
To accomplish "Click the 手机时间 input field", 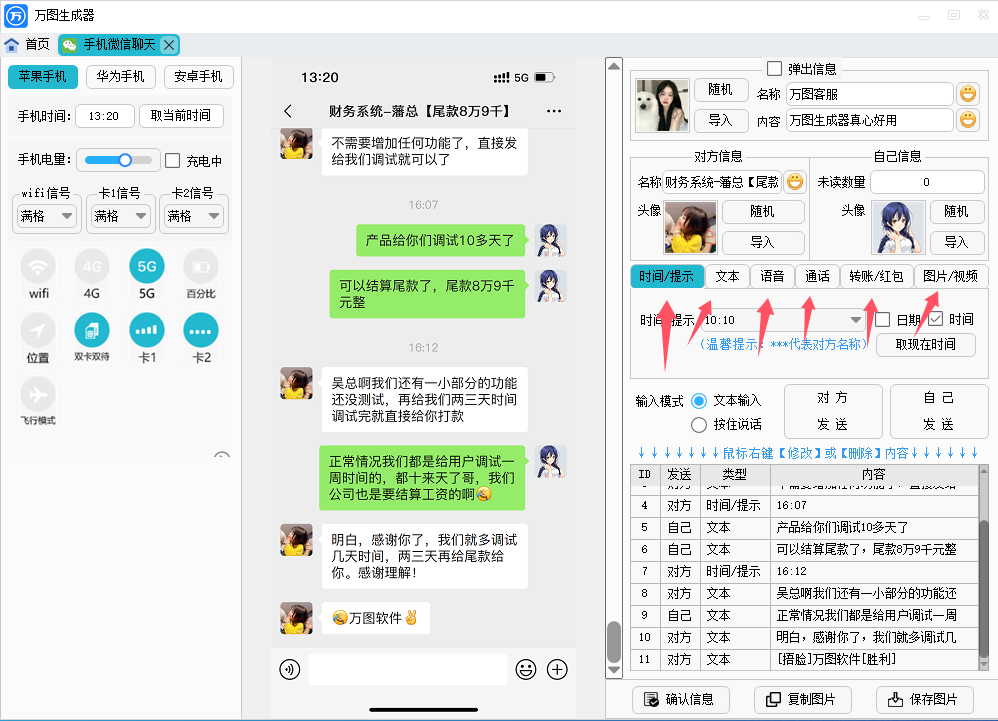I will pyautogui.click(x=105, y=116).
